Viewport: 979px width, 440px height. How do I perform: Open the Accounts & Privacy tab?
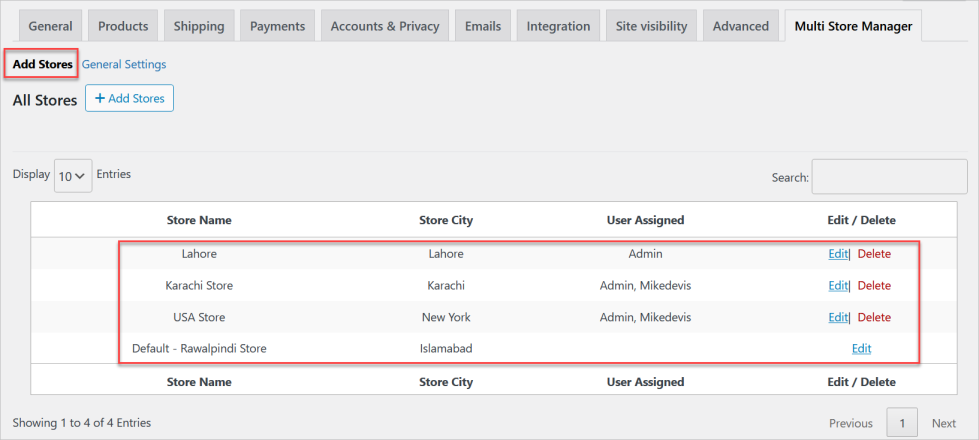[384, 26]
